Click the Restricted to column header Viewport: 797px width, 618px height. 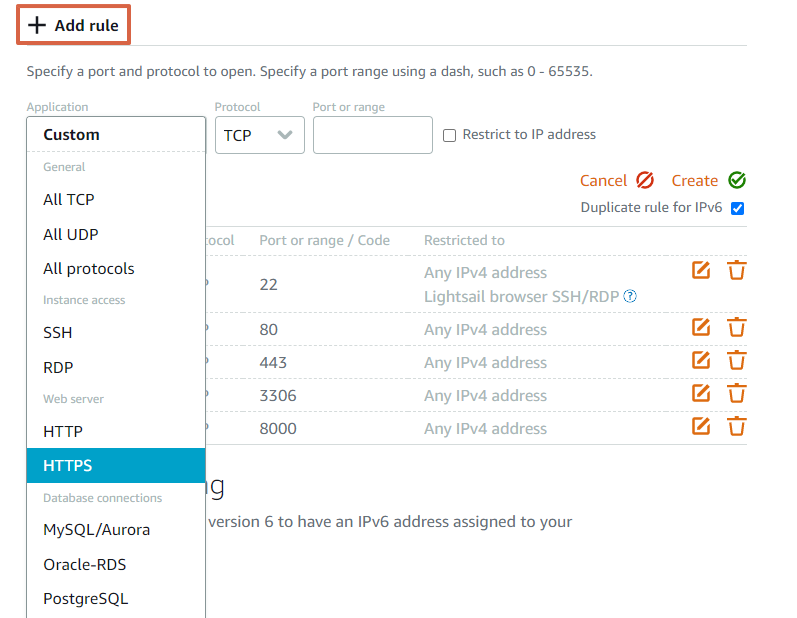(x=464, y=240)
